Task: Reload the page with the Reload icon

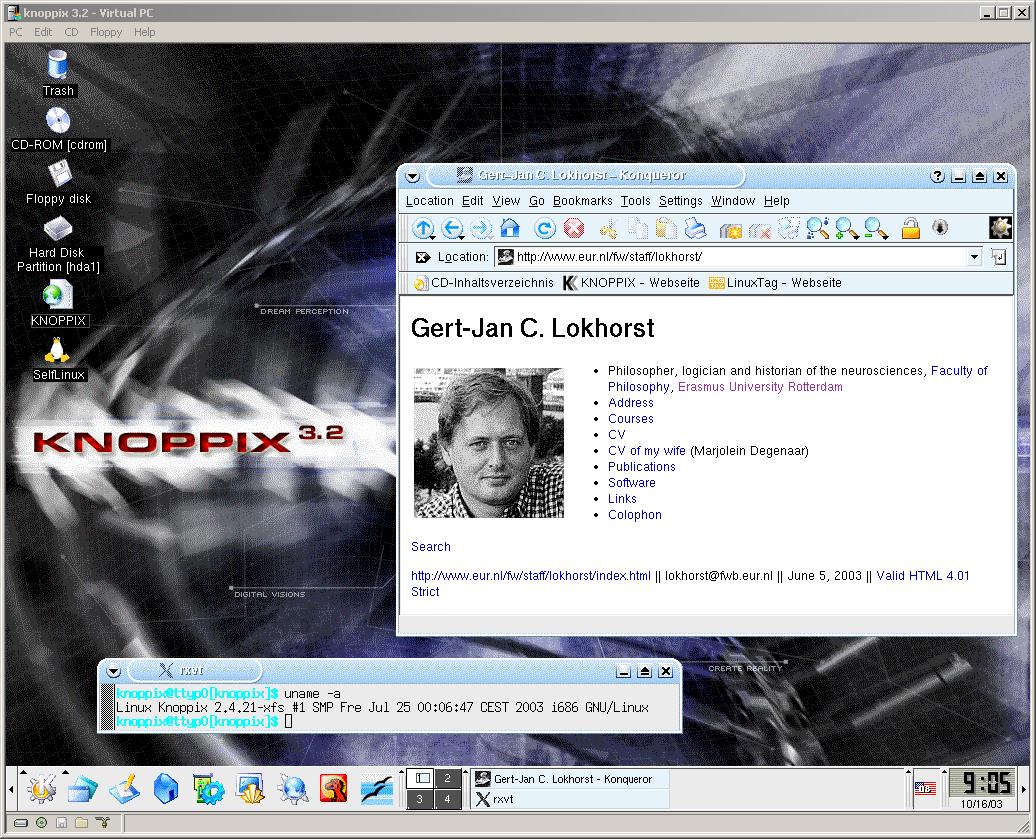Action: 544,229
